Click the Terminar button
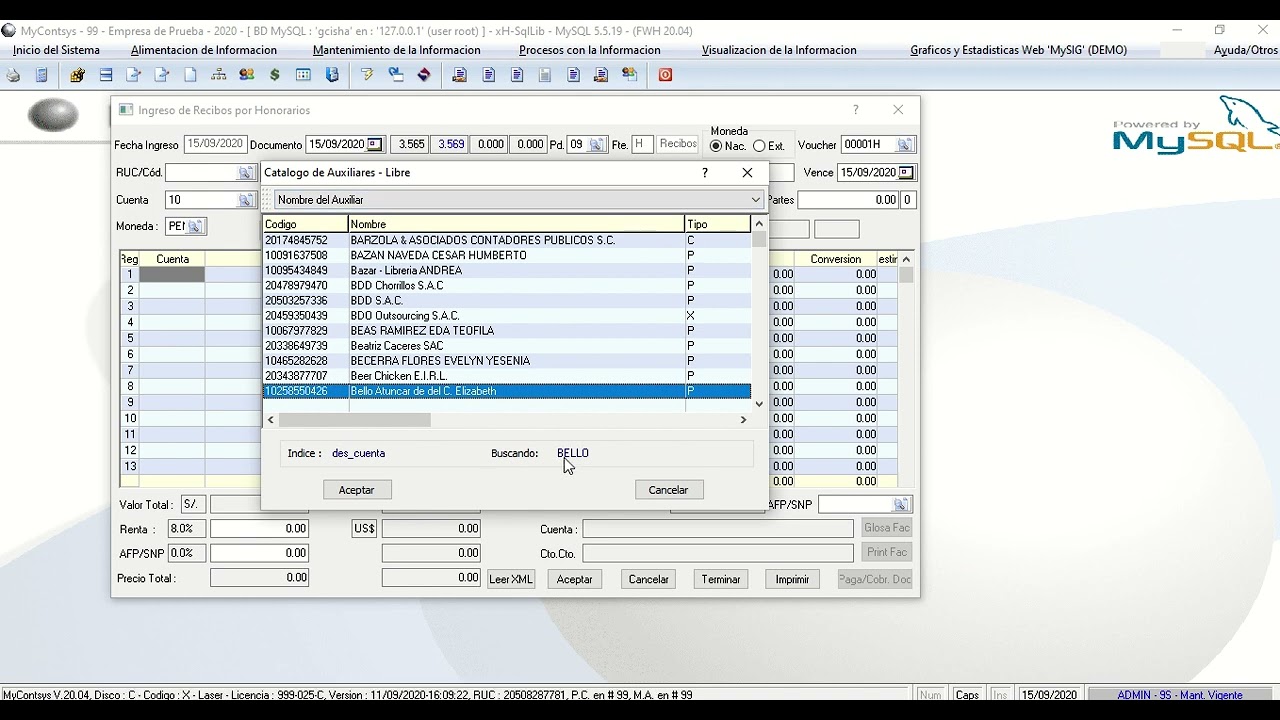 pos(721,579)
